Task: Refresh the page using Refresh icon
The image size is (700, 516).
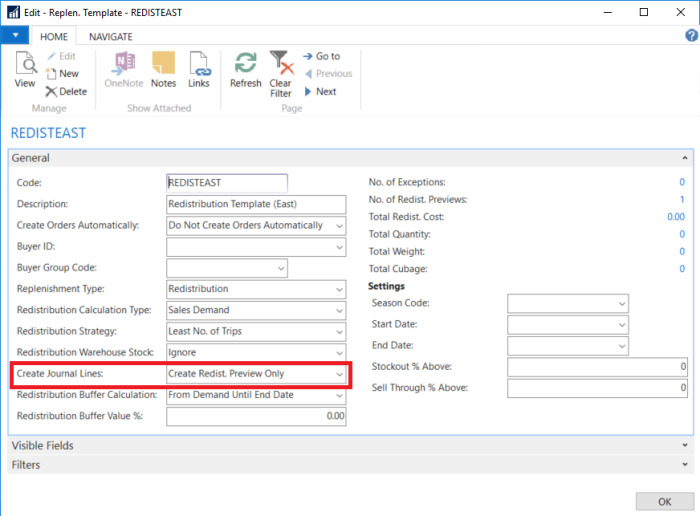Action: [245, 71]
